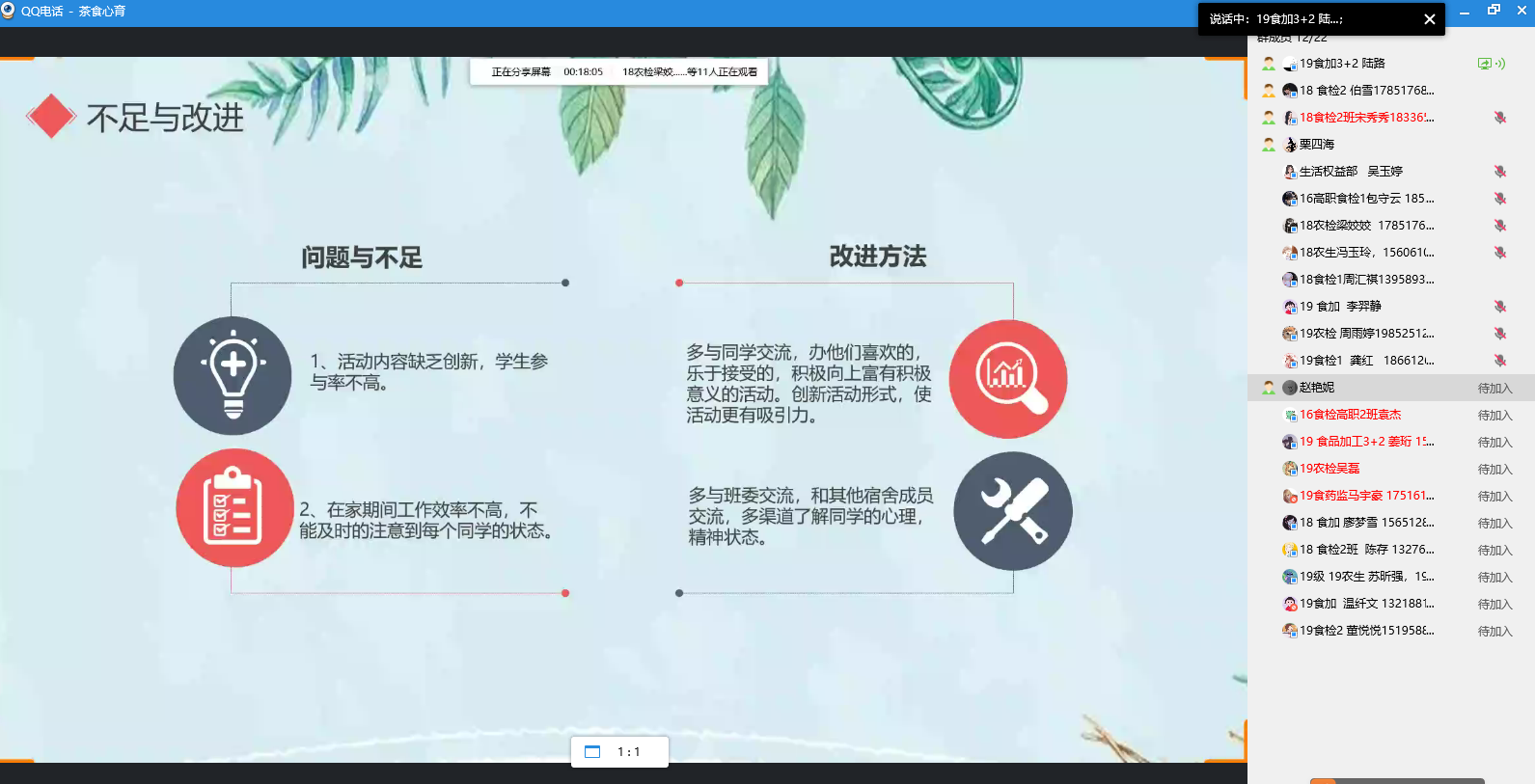
Task: Click the wrench and screwdriver tools icon
Action: point(1013,511)
